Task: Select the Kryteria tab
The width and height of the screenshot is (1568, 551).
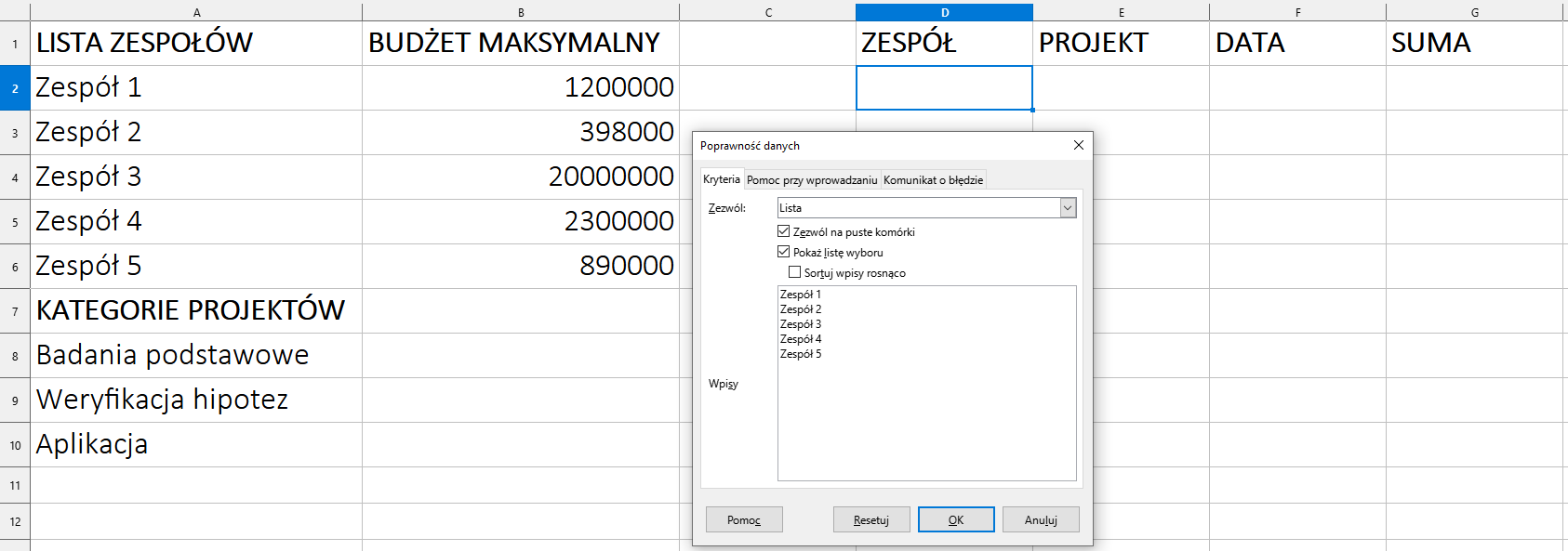Action: (721, 179)
